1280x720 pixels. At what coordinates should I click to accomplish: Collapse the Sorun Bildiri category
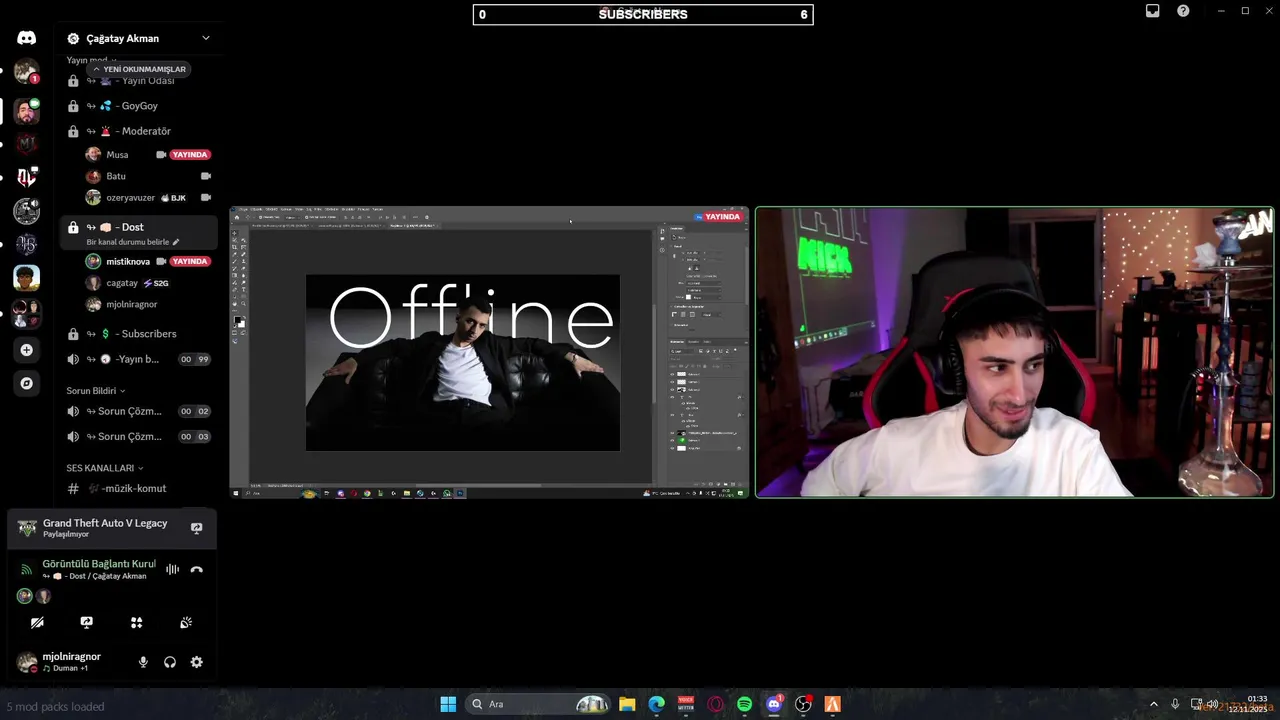click(x=96, y=390)
